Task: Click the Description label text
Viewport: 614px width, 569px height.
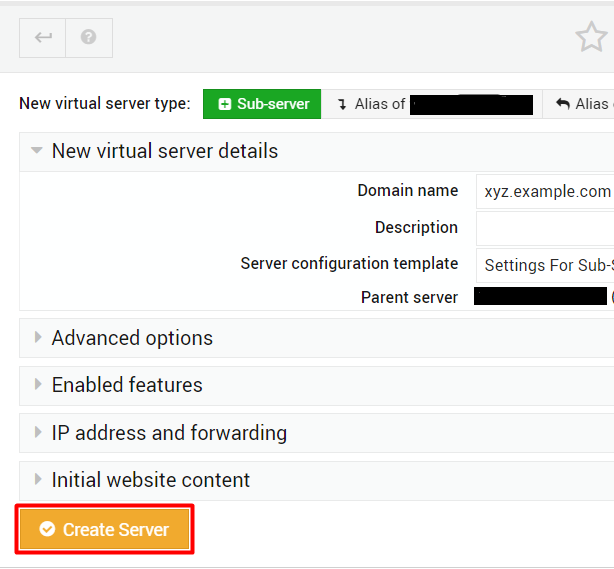Action: (x=416, y=228)
